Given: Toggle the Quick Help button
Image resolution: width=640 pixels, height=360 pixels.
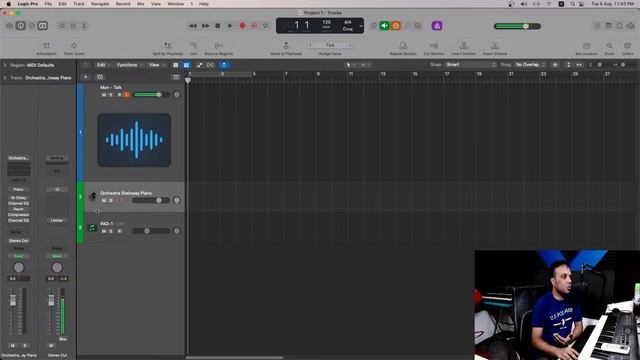Looking at the screenshot, I should pos(32,26).
